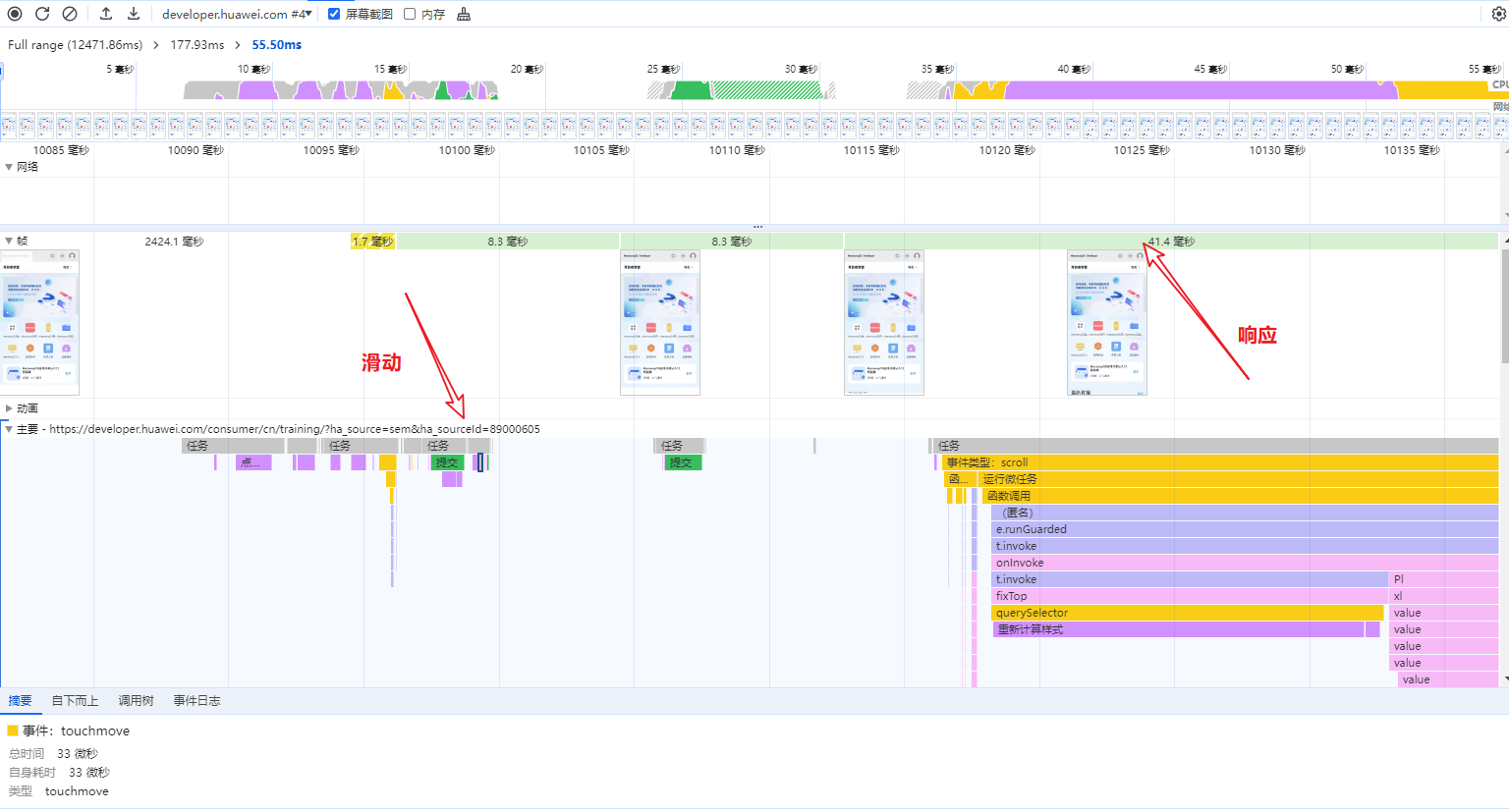Uncheck the 屏幕截图 checkbox
1509x812 pixels.
pos(334,14)
